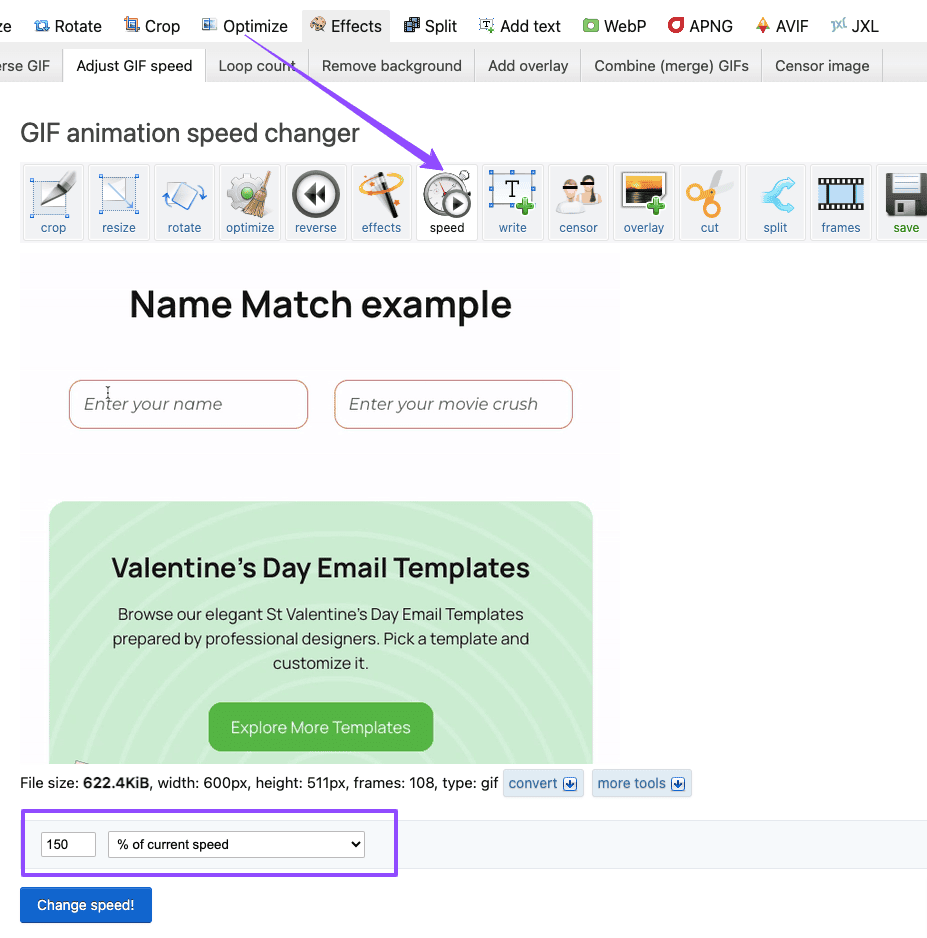Click the Change speed! button
The image size is (927, 938).
point(85,904)
